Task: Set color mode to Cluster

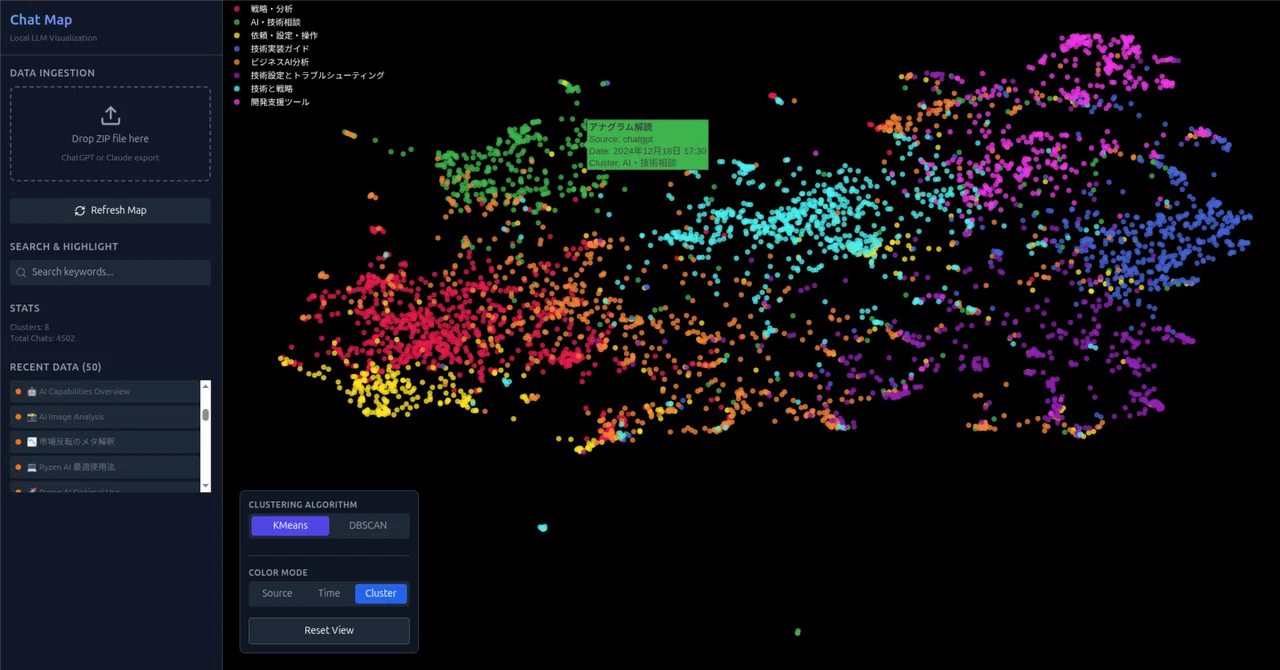Action: (x=381, y=593)
